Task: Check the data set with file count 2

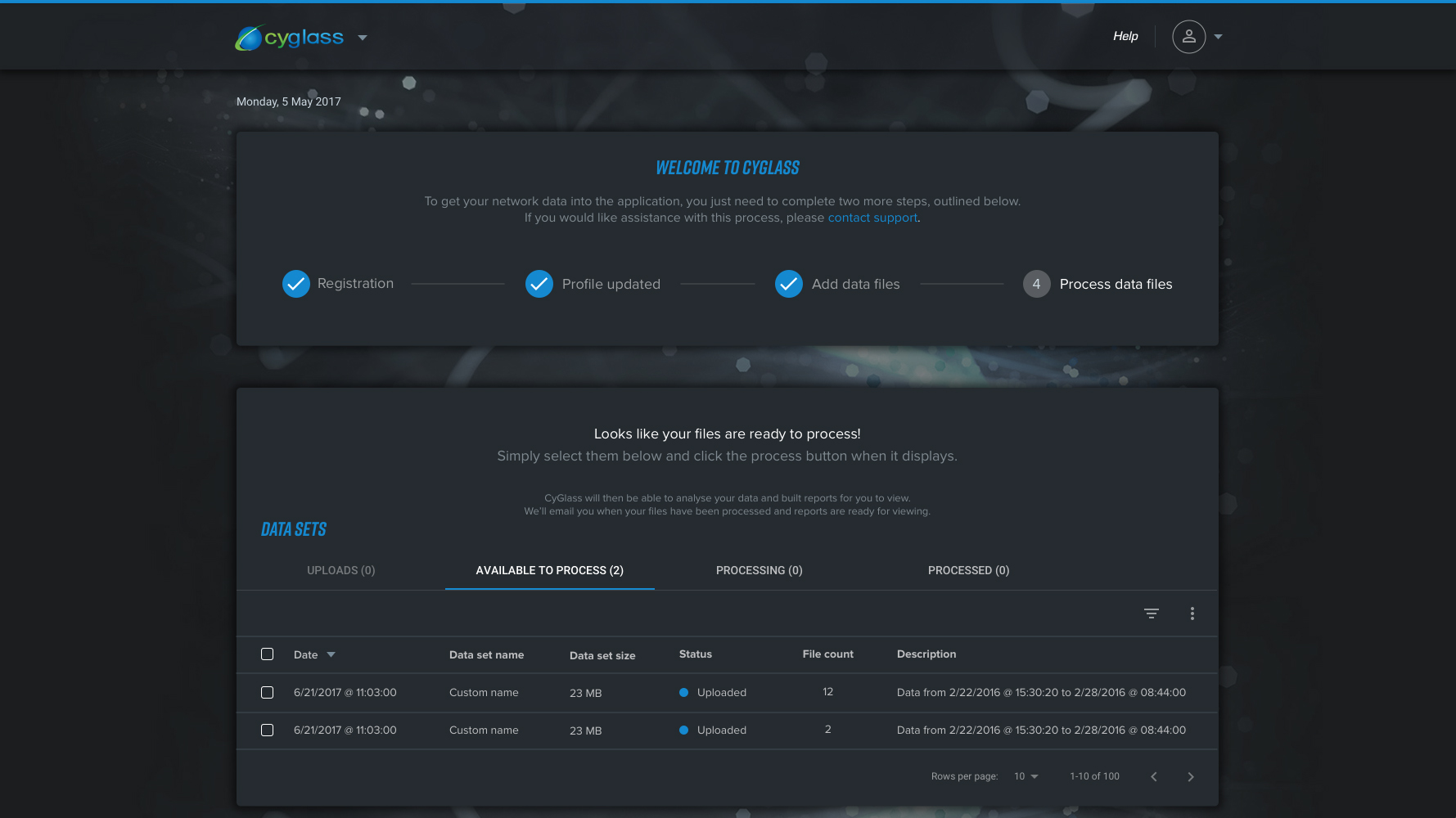Action: tap(267, 730)
